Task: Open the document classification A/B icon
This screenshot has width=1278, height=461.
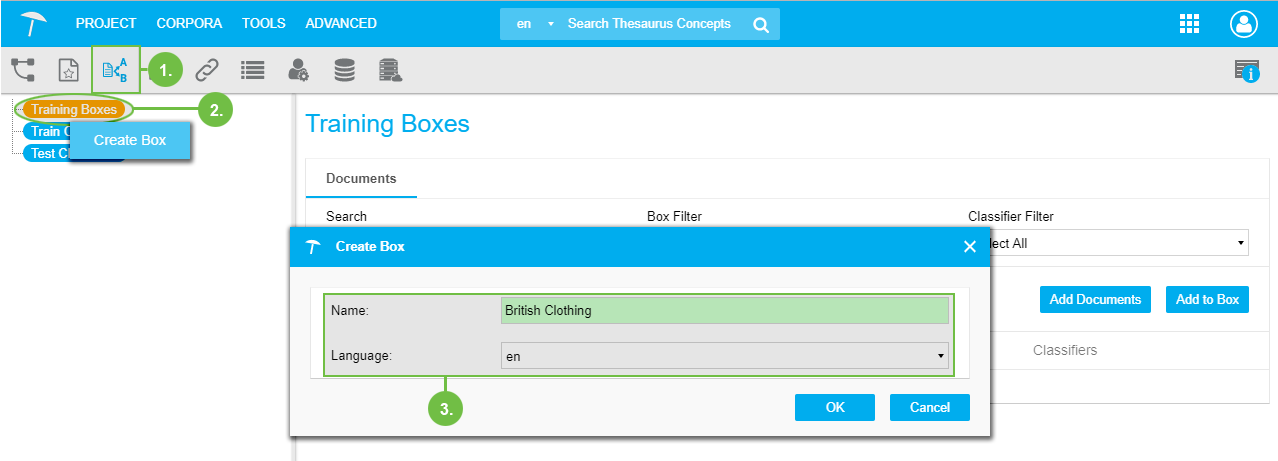Action: click(115, 70)
